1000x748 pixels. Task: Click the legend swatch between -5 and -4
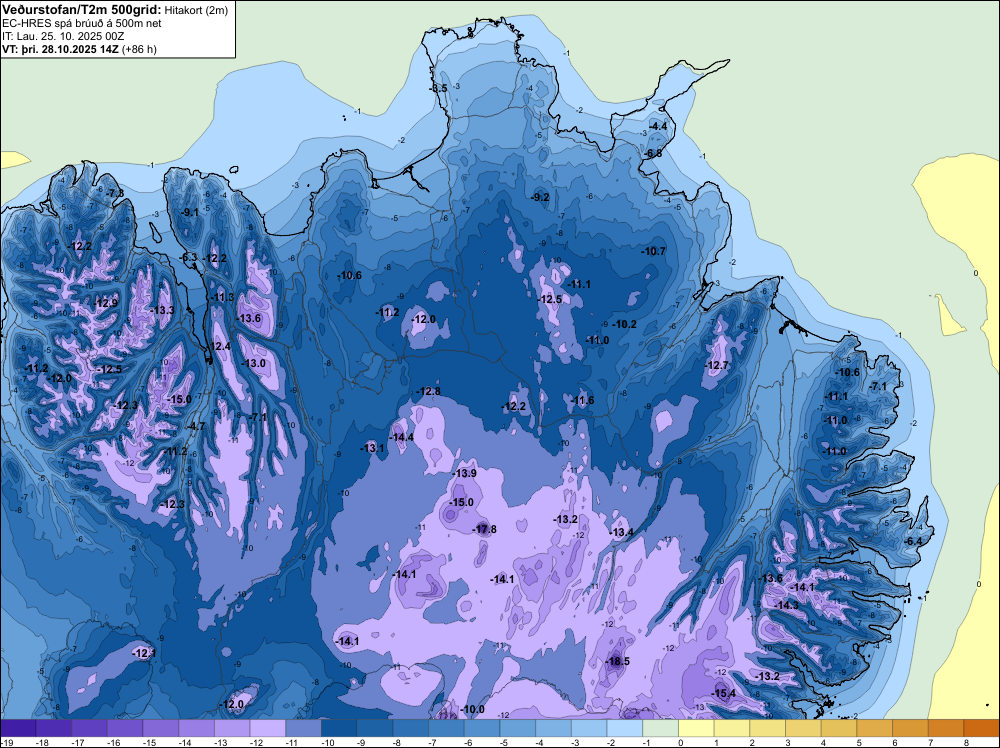(518, 728)
